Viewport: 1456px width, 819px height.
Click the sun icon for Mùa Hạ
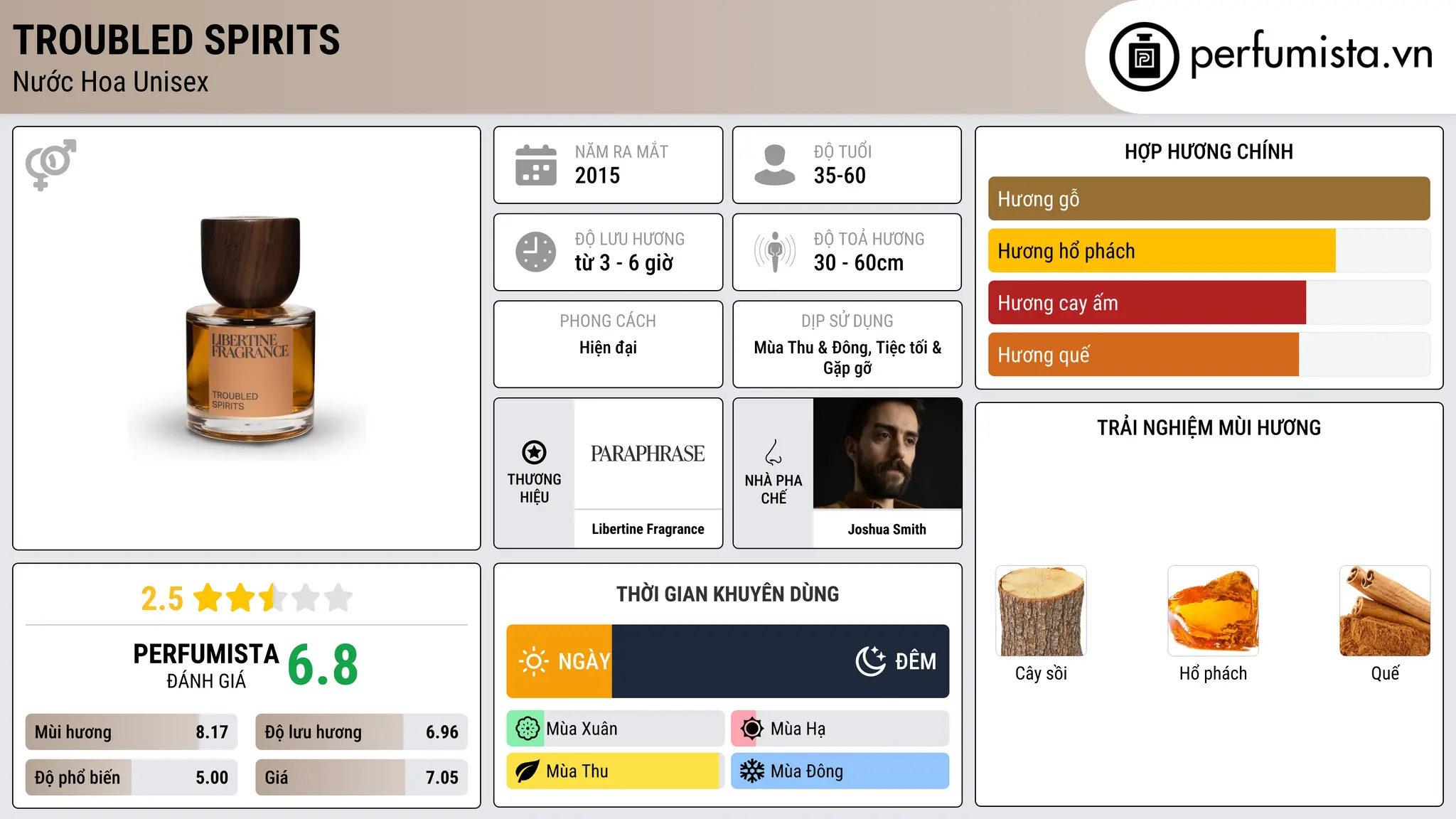751,729
